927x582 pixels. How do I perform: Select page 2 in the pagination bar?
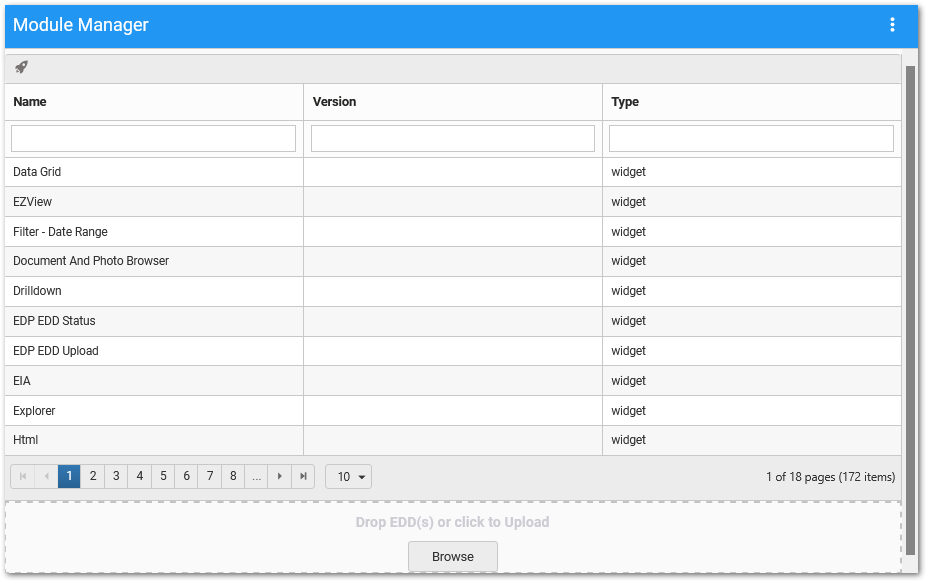pos(92,476)
